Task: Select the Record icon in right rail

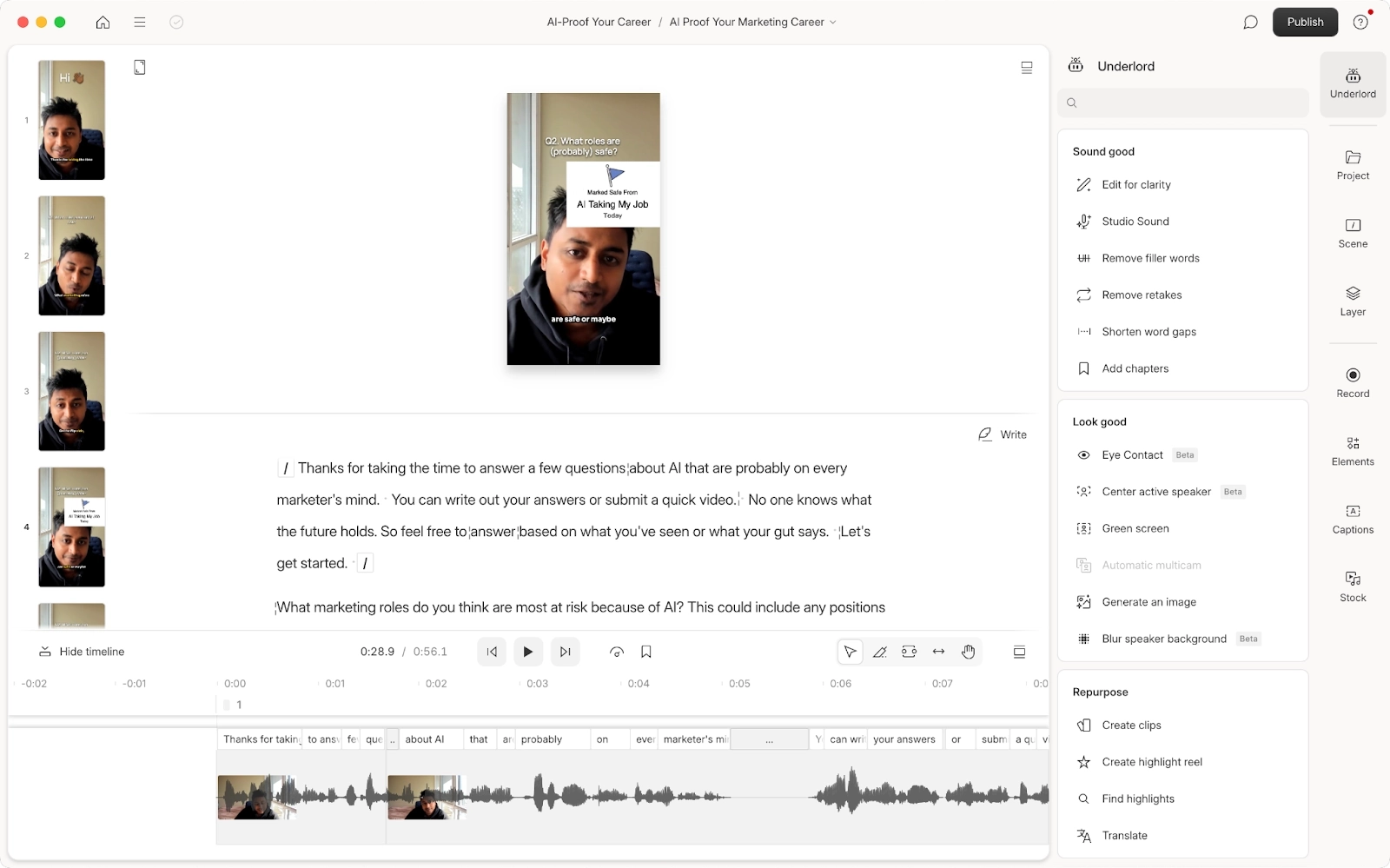Action: [x=1352, y=382]
